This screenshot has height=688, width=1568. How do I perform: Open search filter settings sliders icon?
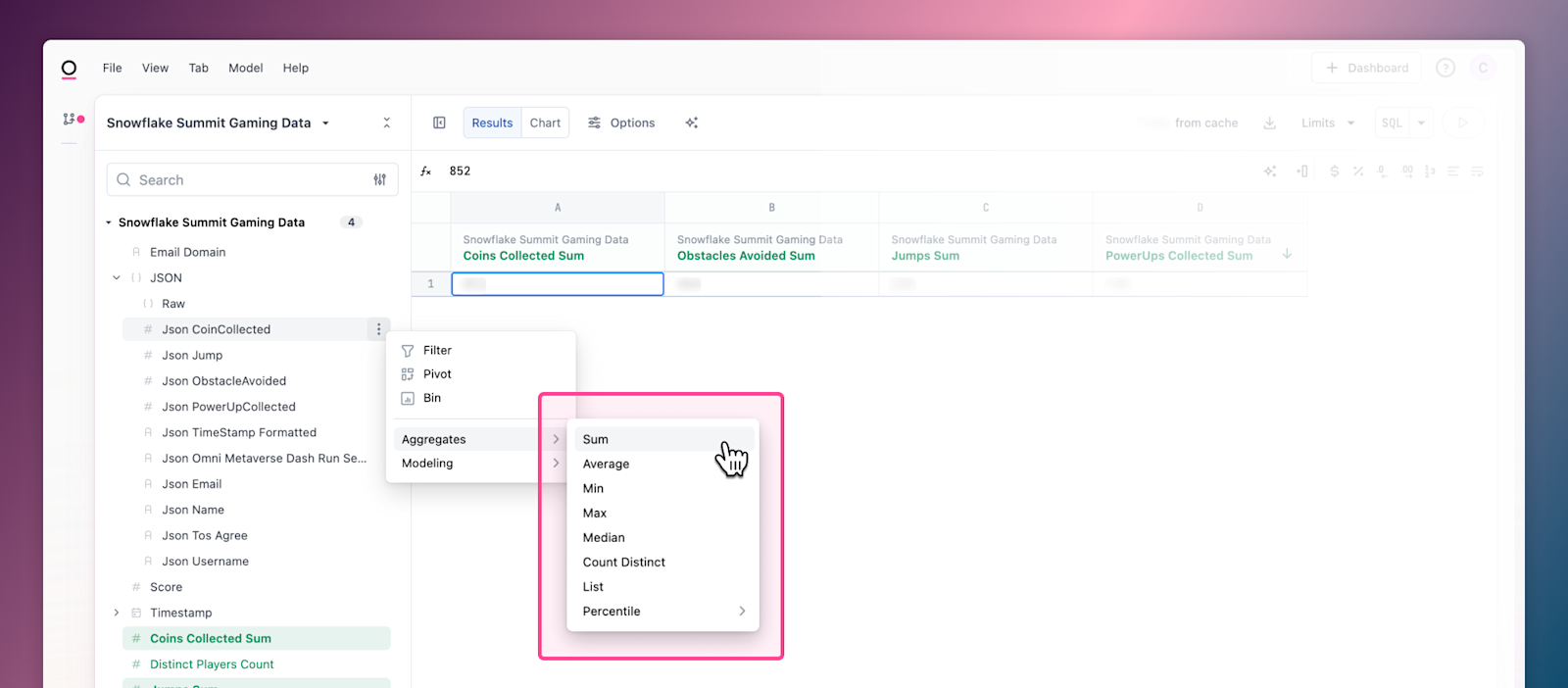pyautogui.click(x=380, y=179)
